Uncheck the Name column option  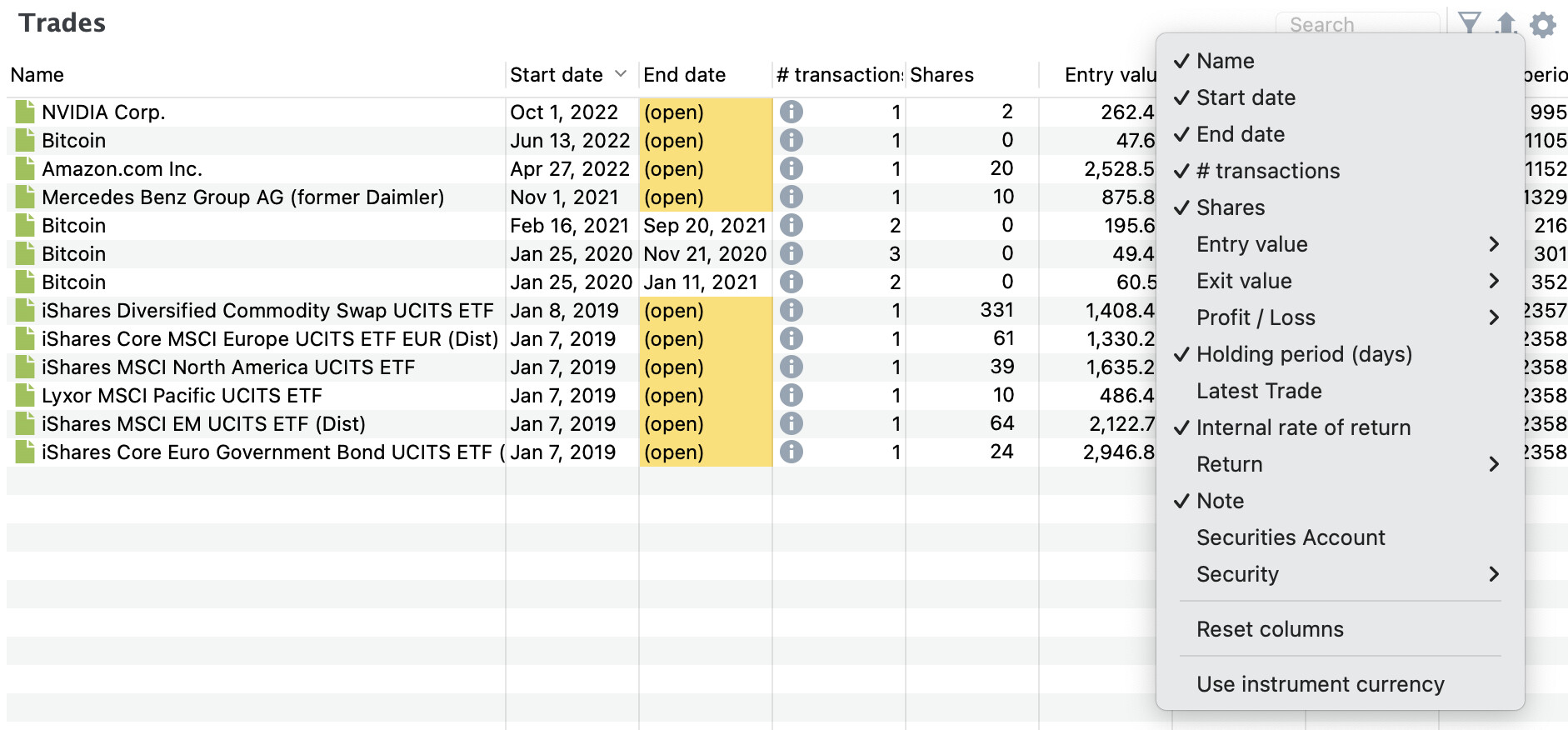(1340, 61)
